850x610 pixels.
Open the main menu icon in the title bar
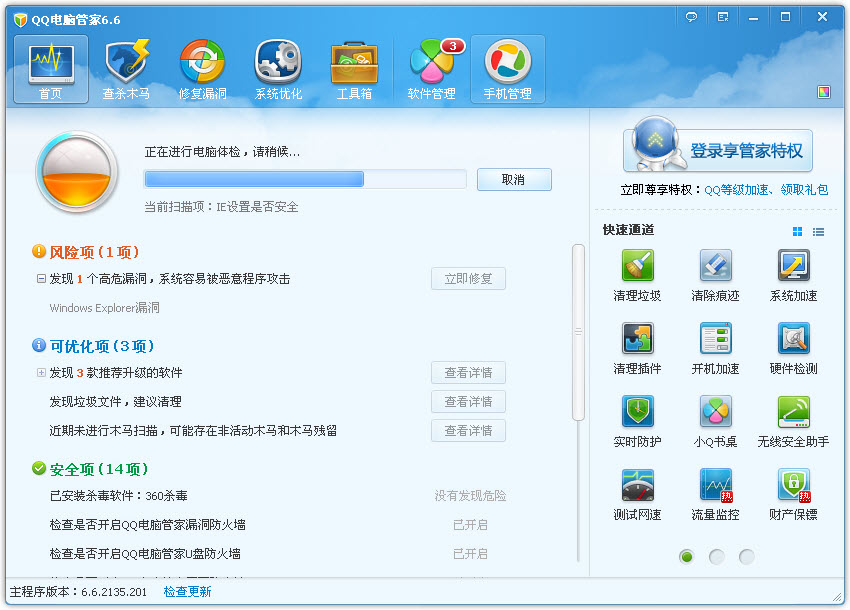pos(723,17)
